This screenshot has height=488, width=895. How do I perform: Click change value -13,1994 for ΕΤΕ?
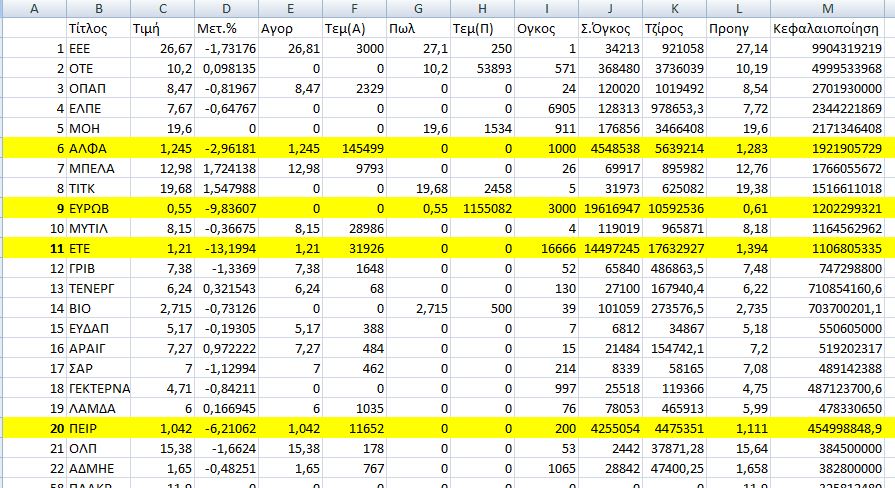point(227,248)
